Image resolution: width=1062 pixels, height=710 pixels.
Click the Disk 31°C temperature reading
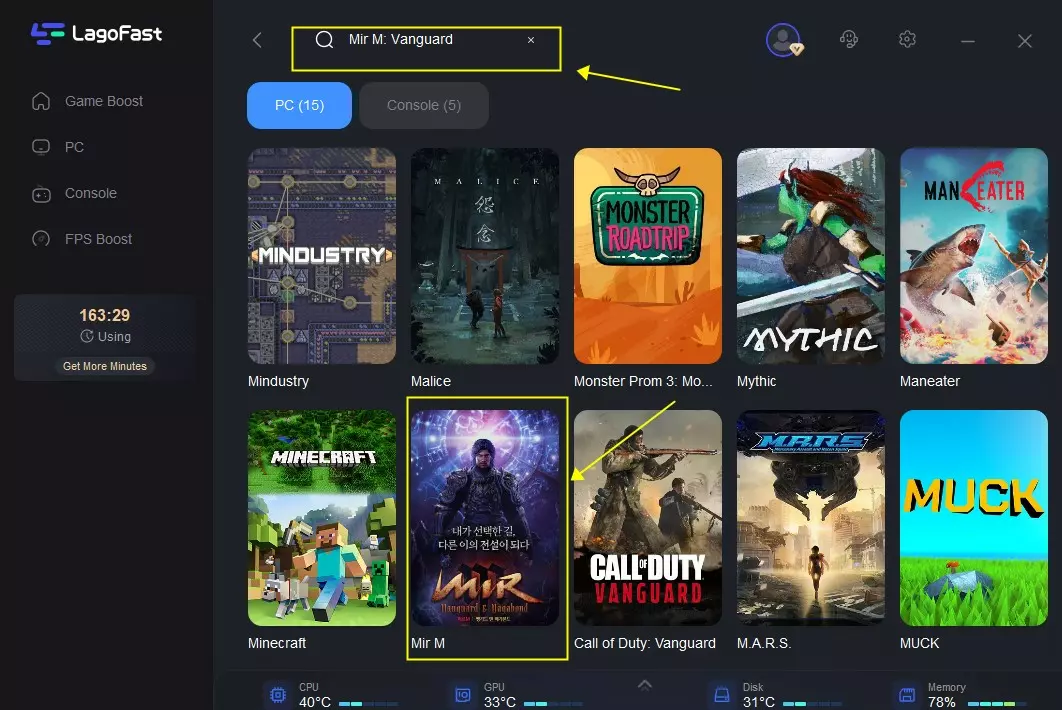coord(759,702)
